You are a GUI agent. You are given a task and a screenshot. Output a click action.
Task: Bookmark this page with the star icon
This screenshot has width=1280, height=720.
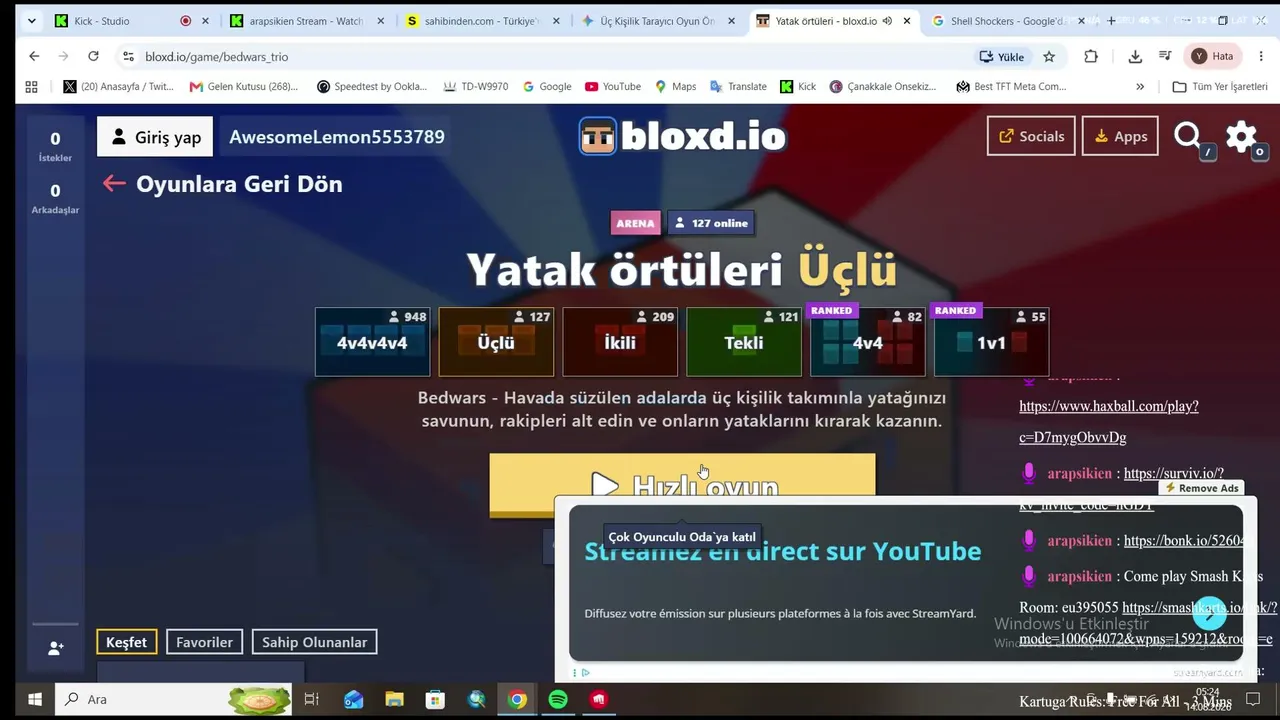tap(1049, 57)
